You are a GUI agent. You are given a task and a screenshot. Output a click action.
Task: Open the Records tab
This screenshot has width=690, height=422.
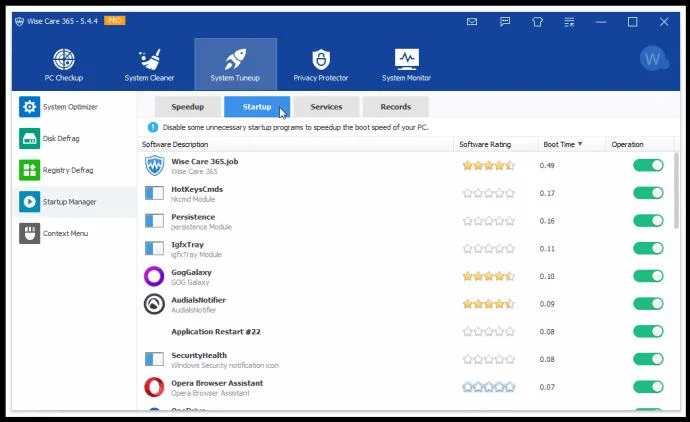[x=396, y=107]
